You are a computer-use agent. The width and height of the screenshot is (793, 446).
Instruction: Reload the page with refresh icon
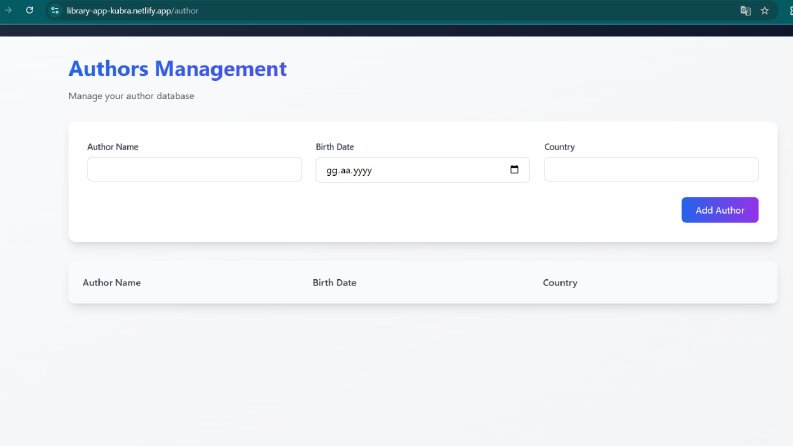coord(29,10)
